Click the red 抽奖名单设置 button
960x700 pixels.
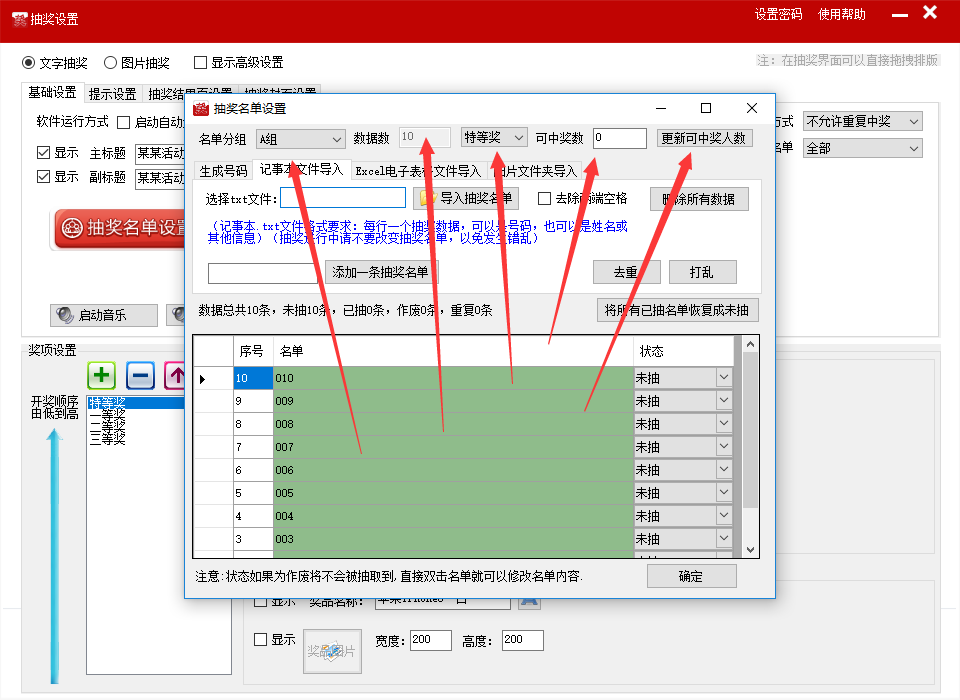tap(122, 228)
